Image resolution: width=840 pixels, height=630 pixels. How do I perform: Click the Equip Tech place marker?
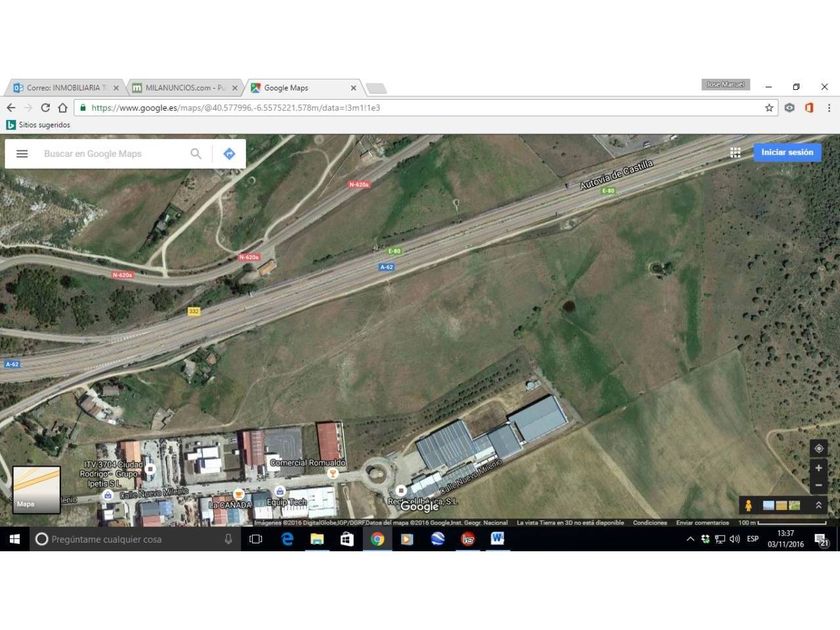tap(280, 491)
